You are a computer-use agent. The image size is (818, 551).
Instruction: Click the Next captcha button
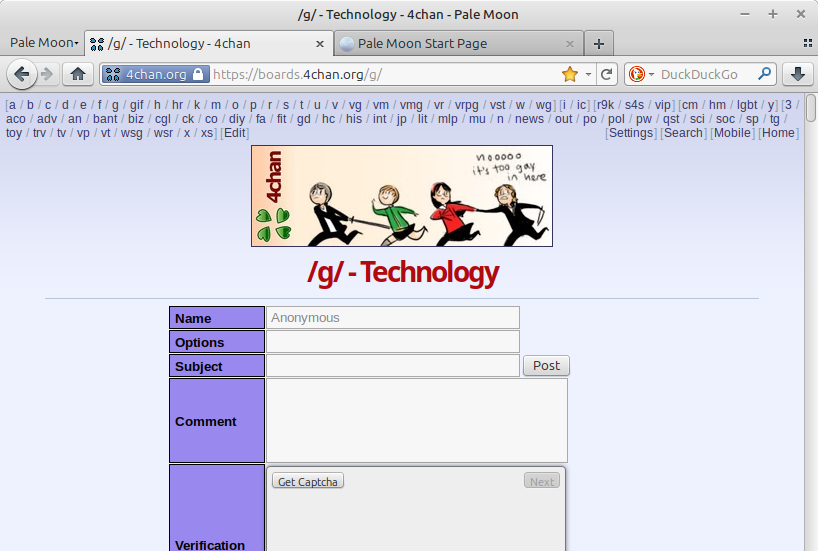[542, 482]
